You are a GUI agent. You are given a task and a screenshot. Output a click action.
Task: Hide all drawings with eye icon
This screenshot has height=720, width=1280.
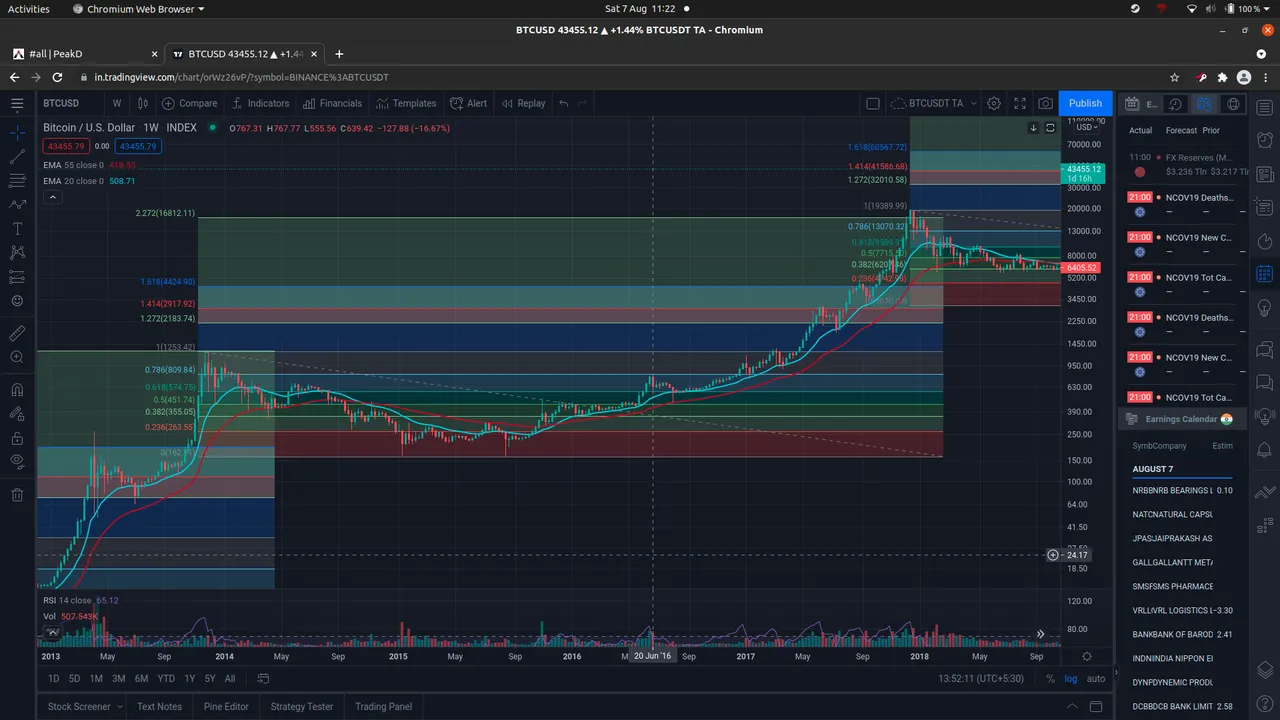click(x=17, y=462)
